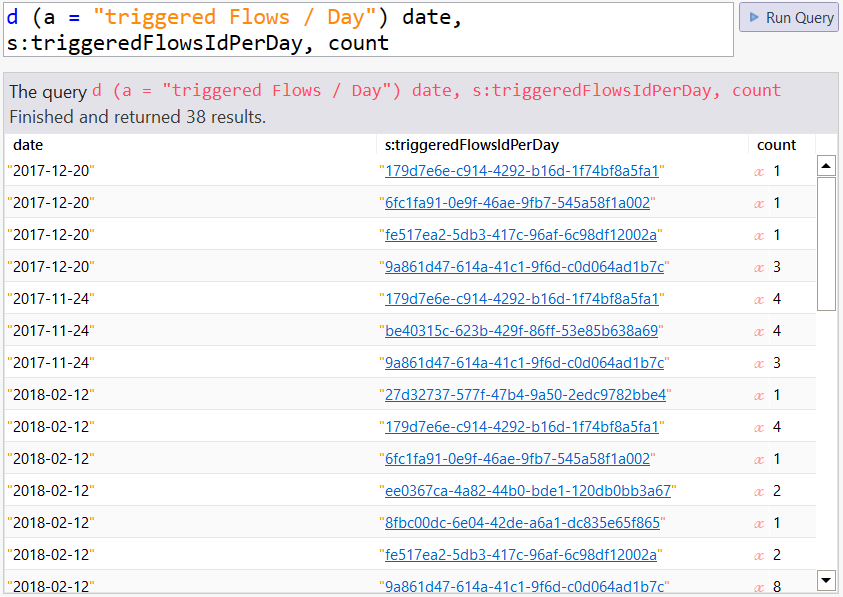843x597 pixels.
Task: Click the vertical scrollbar thumb
Action: tap(826, 244)
